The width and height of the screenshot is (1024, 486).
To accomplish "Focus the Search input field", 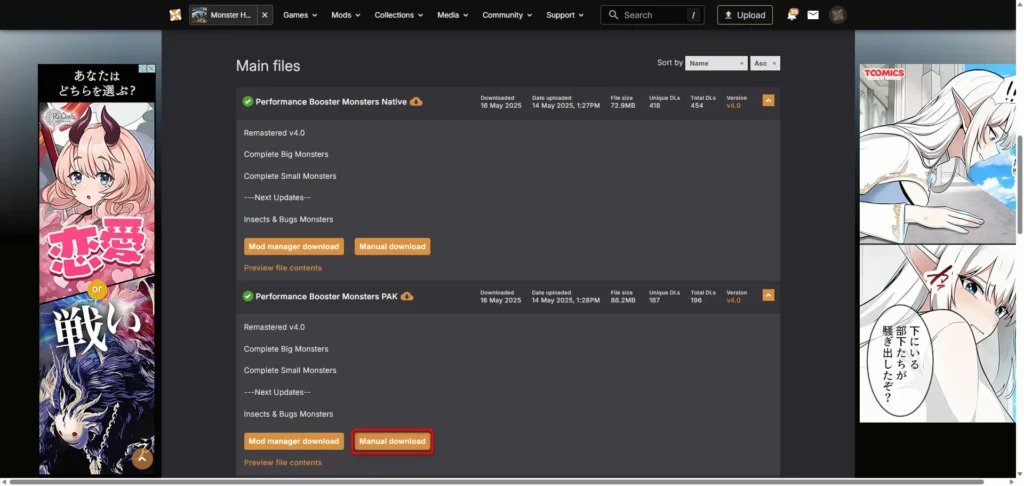I will 652,15.
